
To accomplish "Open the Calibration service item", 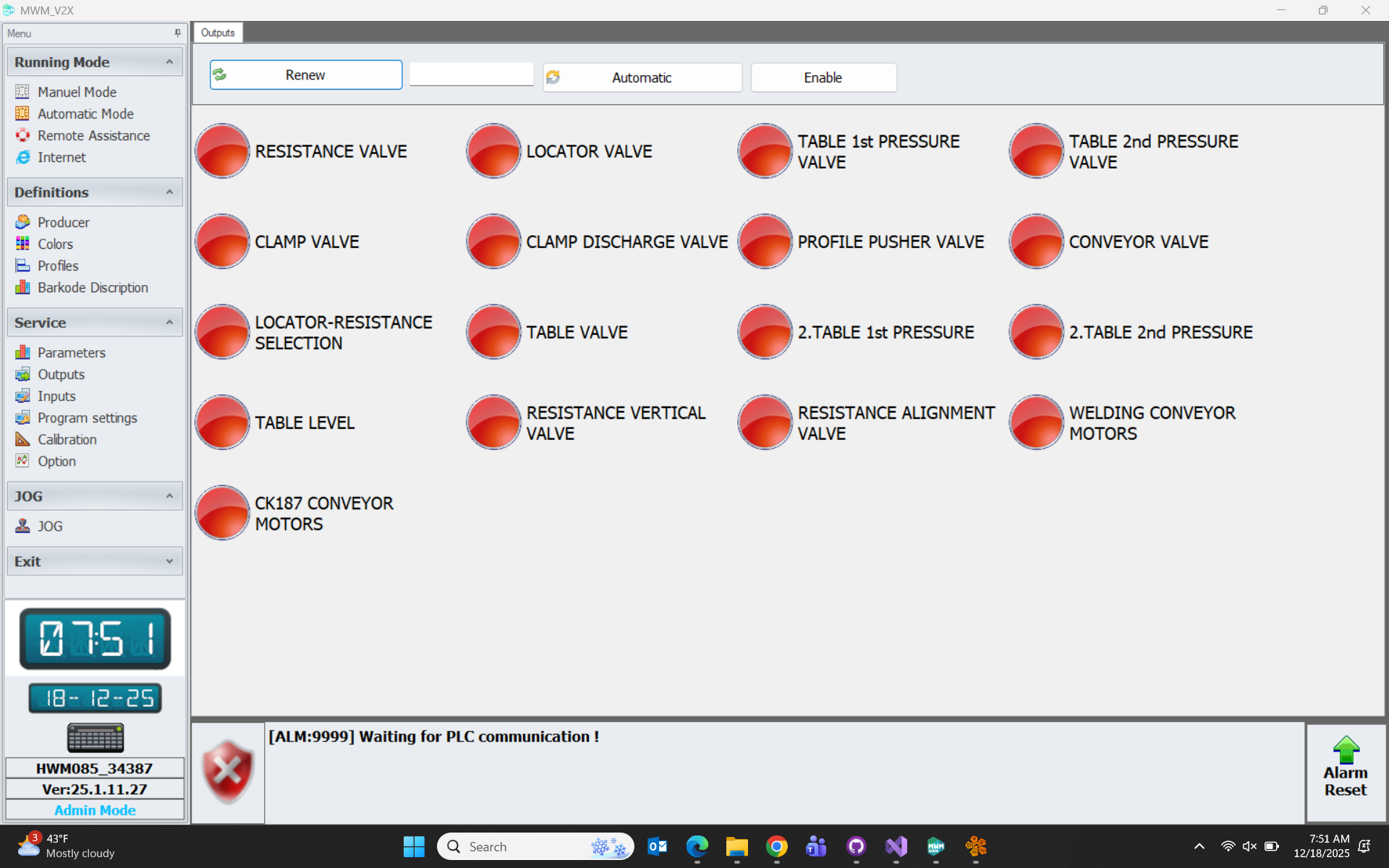I will tap(67, 439).
